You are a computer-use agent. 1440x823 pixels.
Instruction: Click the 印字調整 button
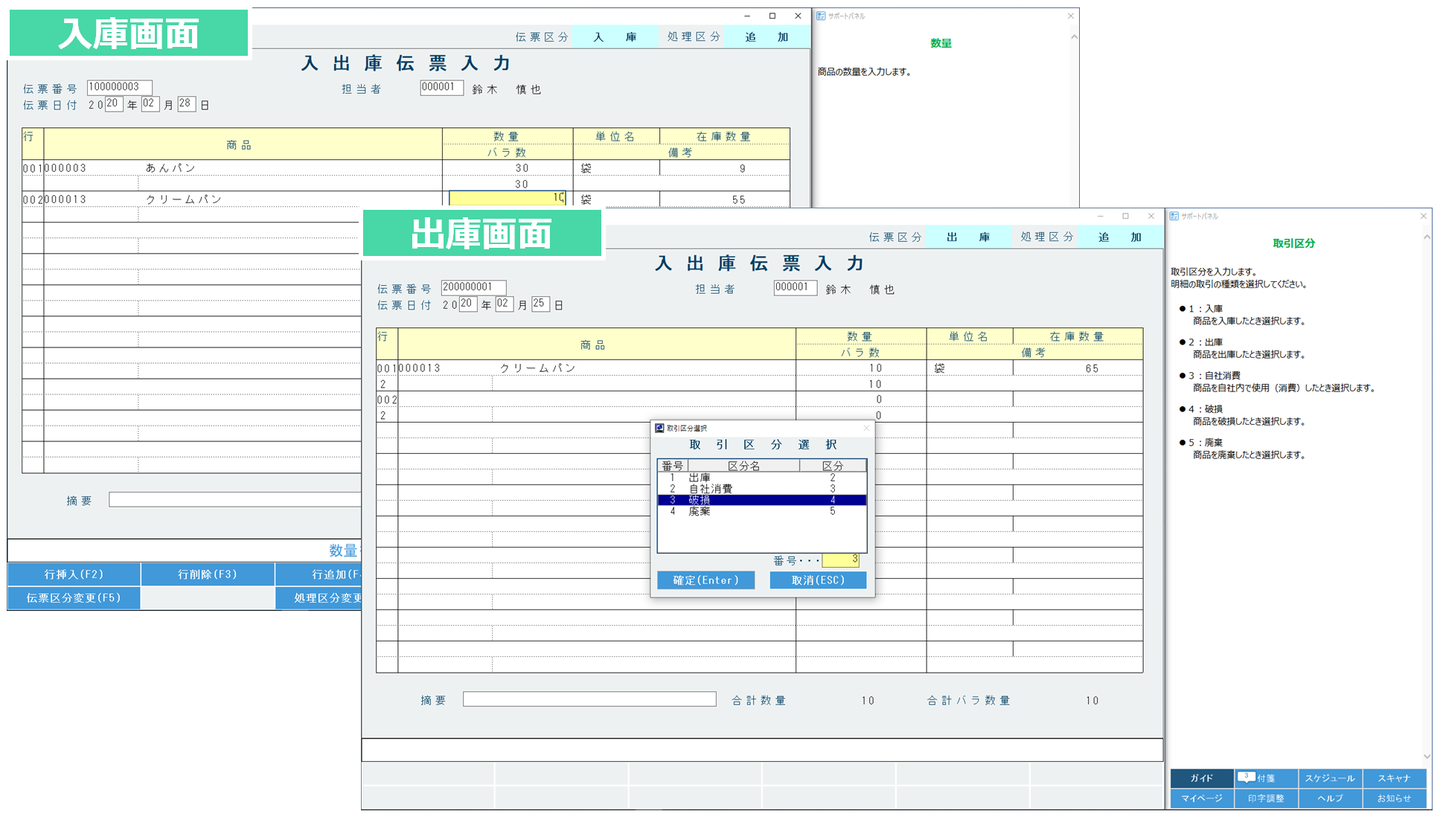tap(1266, 799)
